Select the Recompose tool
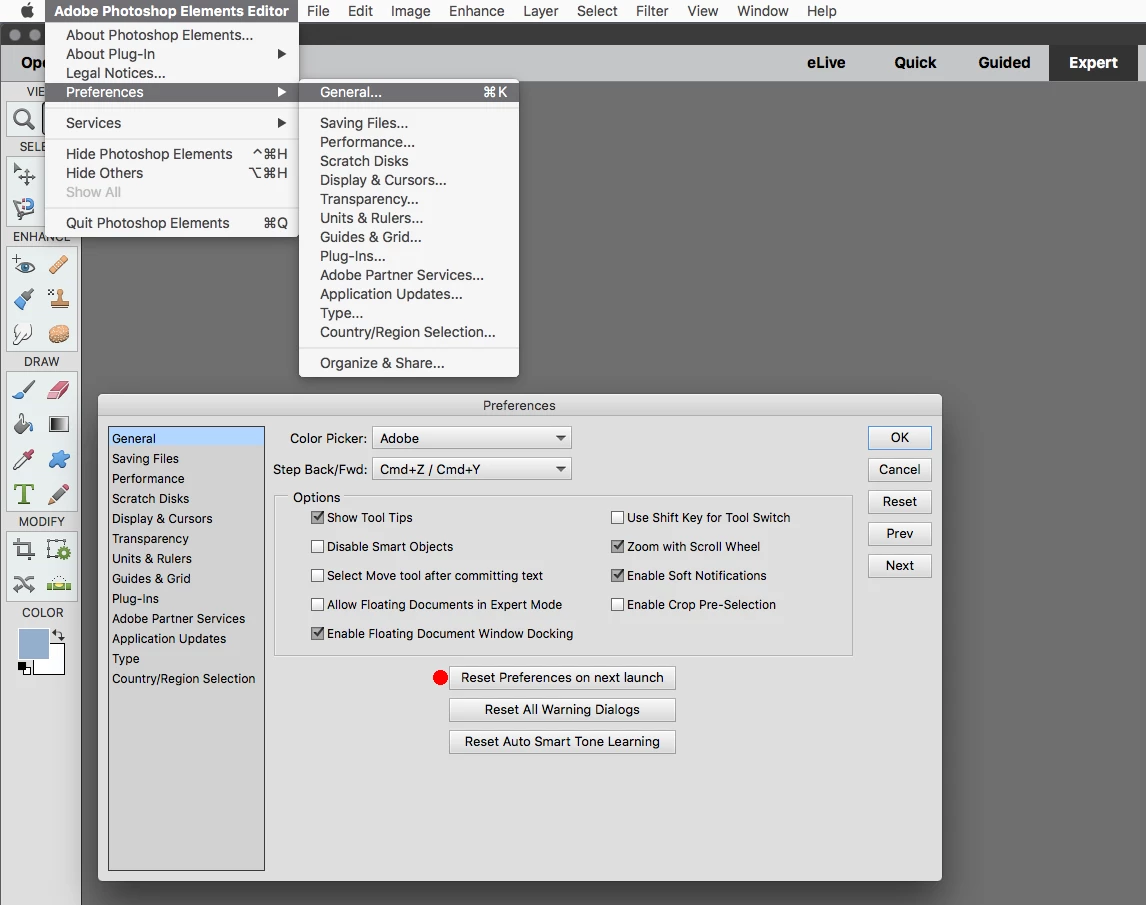The width and height of the screenshot is (1146, 905). tap(58, 550)
